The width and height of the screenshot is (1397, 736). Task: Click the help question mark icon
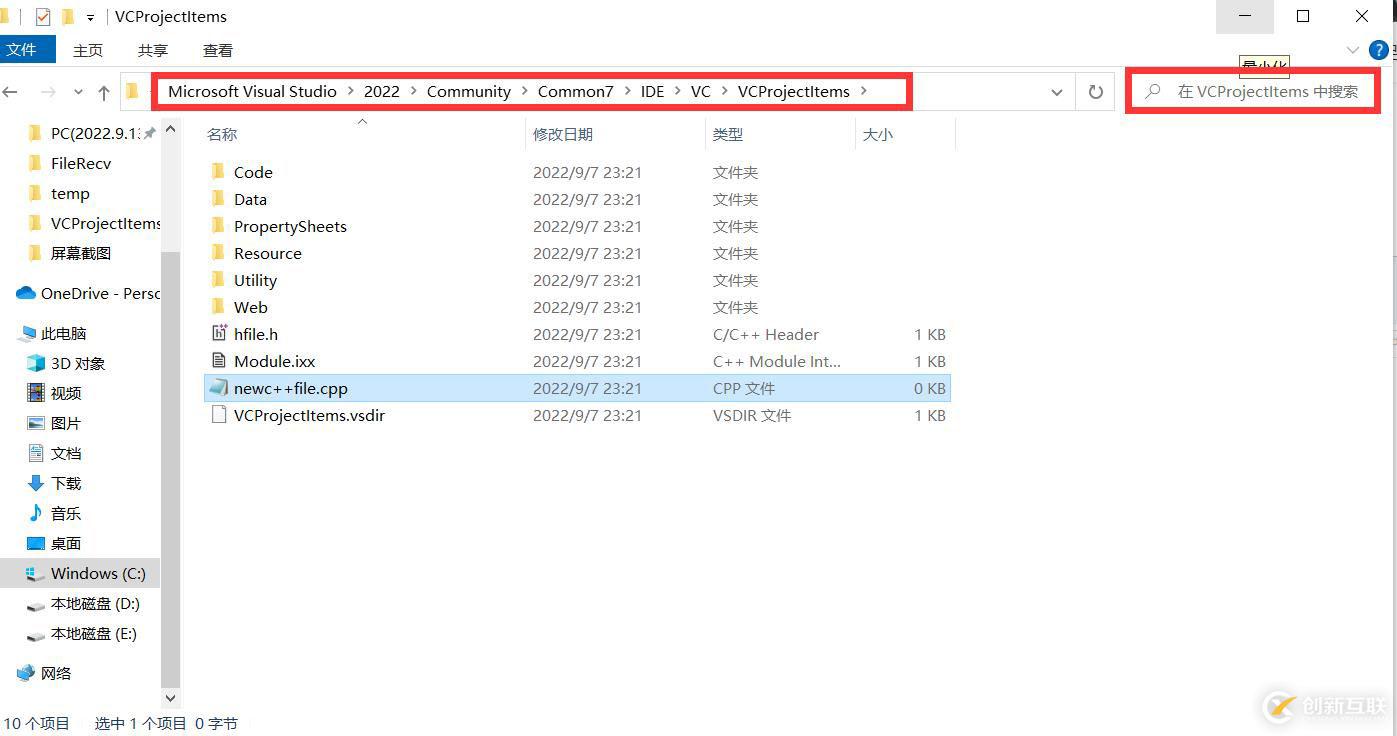point(1378,50)
